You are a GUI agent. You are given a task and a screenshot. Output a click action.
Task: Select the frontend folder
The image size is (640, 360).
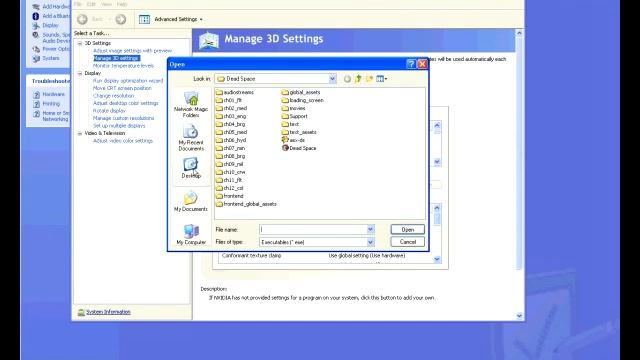pyautogui.click(x=229, y=196)
